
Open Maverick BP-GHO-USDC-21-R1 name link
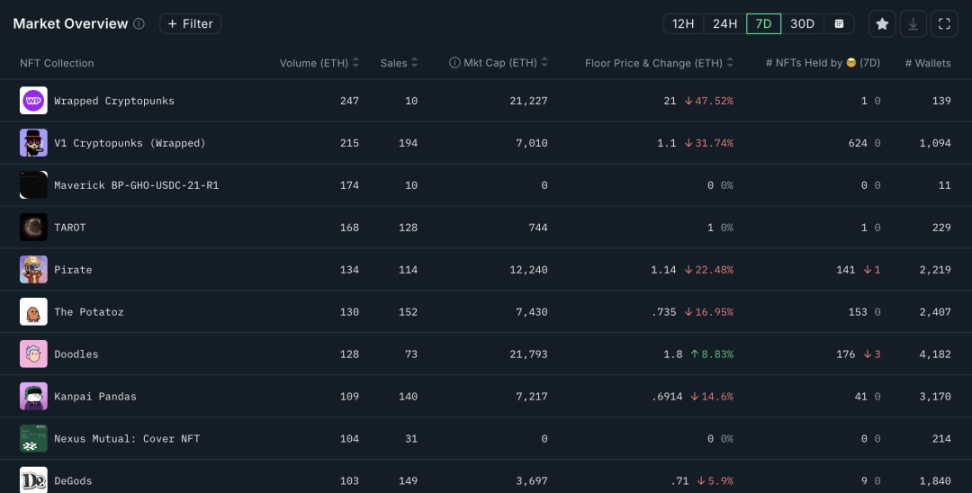[x=136, y=185]
